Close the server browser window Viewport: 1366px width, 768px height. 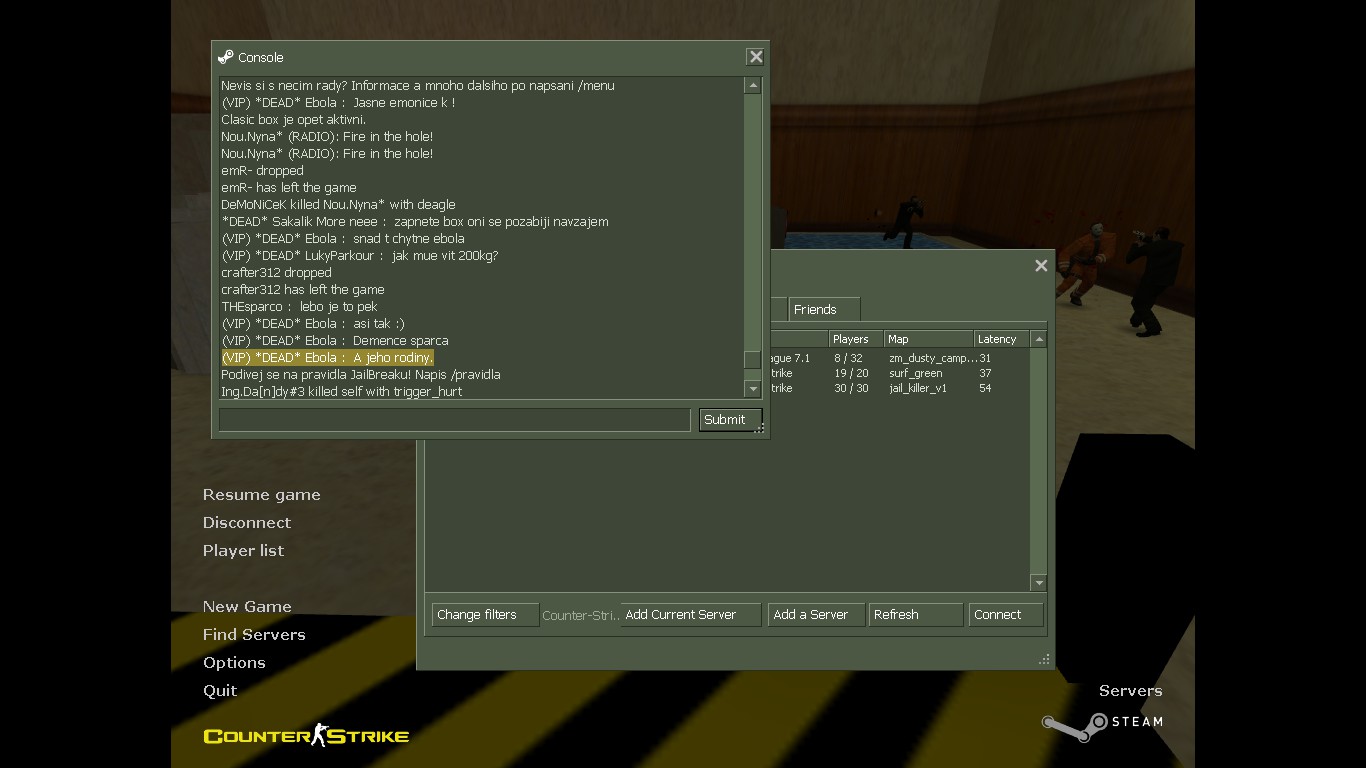point(1041,265)
